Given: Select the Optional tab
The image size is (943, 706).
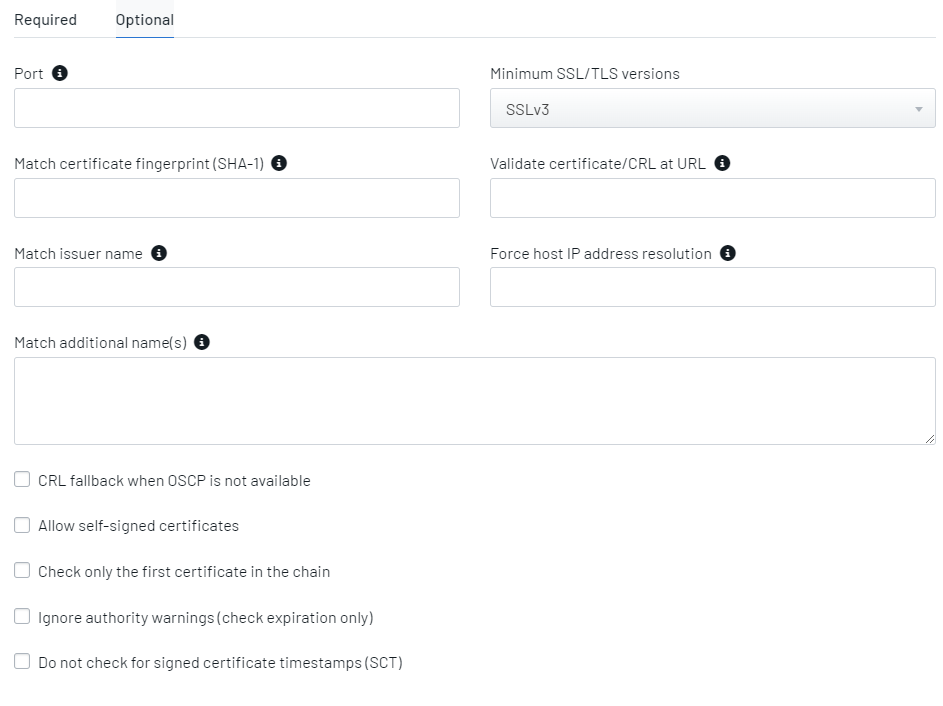Looking at the screenshot, I should 144,19.
